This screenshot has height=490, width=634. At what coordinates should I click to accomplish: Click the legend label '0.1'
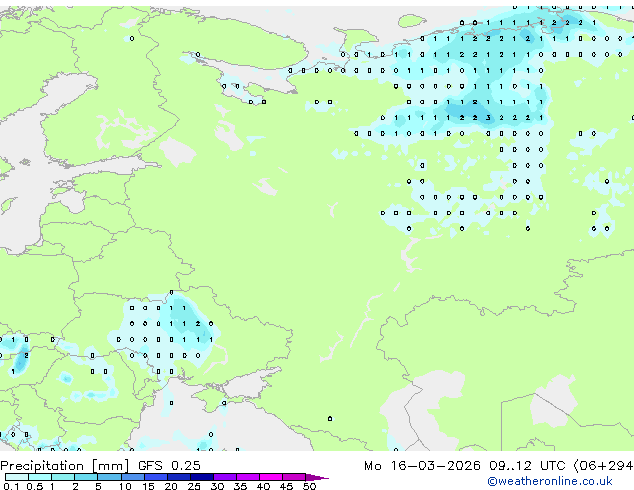[x=11, y=486]
